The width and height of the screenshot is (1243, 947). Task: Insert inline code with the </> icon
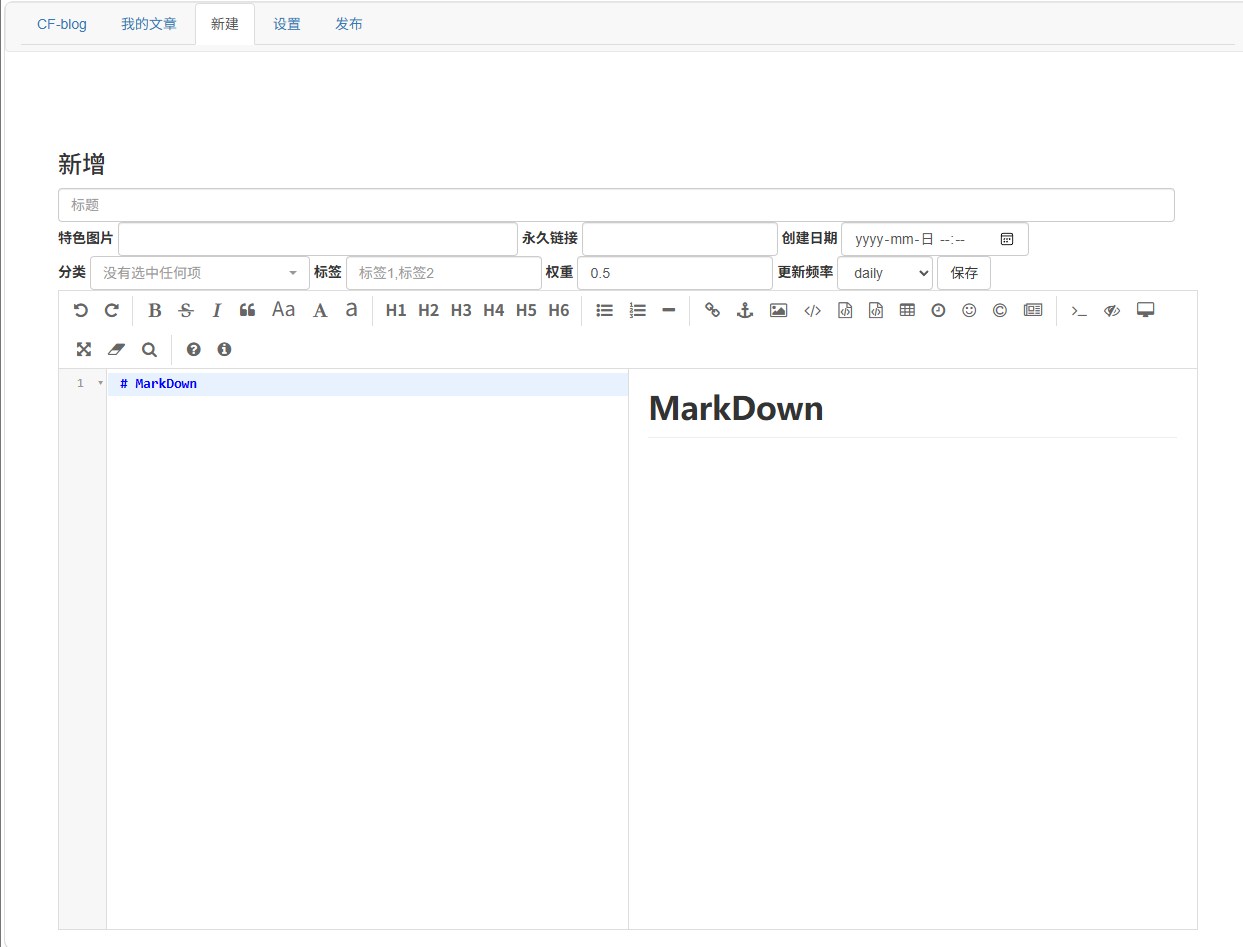click(812, 310)
